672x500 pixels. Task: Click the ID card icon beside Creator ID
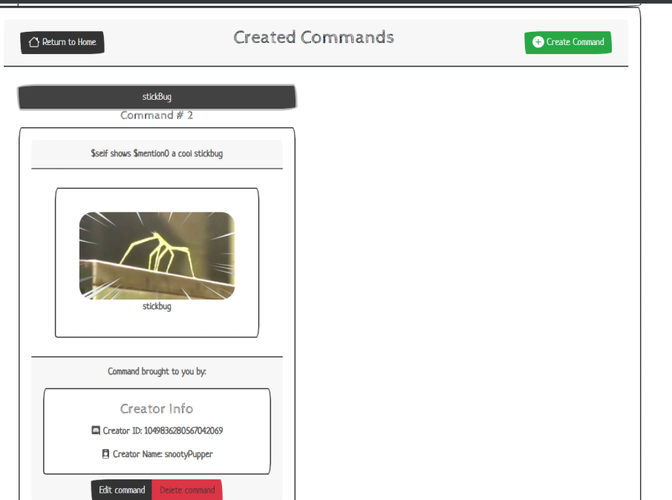coord(96,431)
